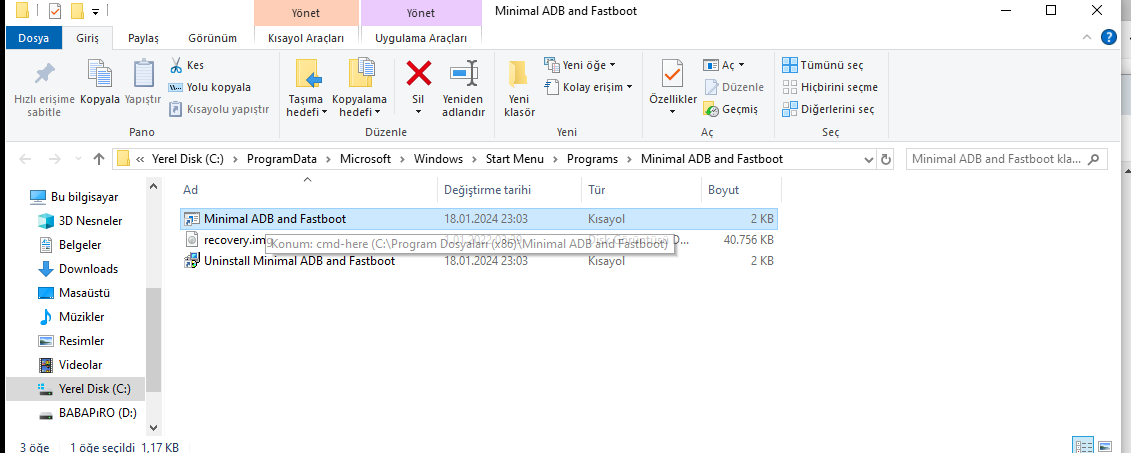Open the Kolay erişim dropdown
Image resolution: width=1131 pixels, height=453 pixels.
point(589,87)
